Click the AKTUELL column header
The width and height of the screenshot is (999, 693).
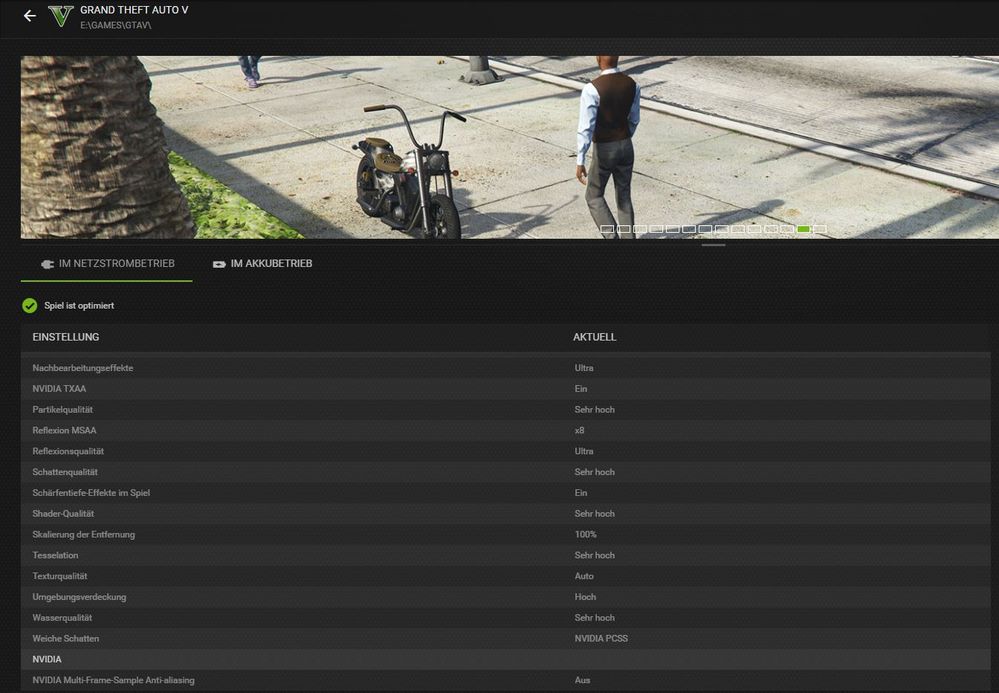[x=594, y=337]
